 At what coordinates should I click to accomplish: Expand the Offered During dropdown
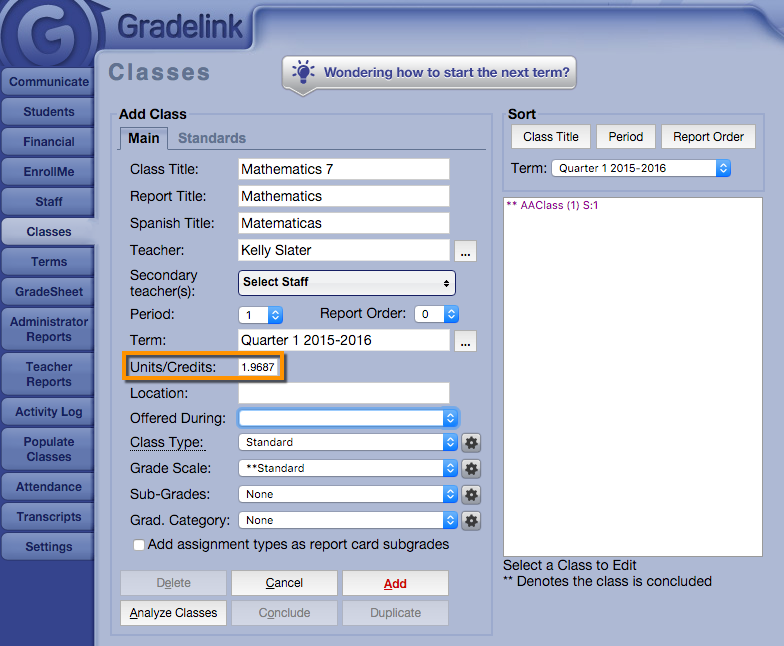click(347, 418)
